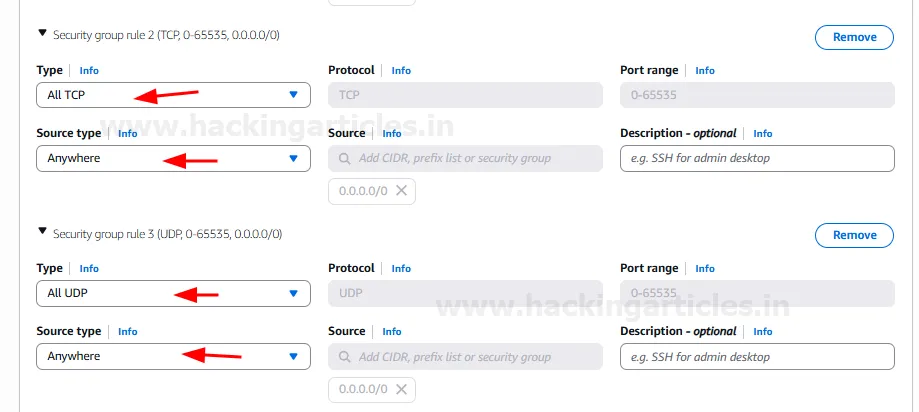This screenshot has width=919, height=412.
Task: Open Info link beside rule 3 Source type
Action: coord(128,331)
